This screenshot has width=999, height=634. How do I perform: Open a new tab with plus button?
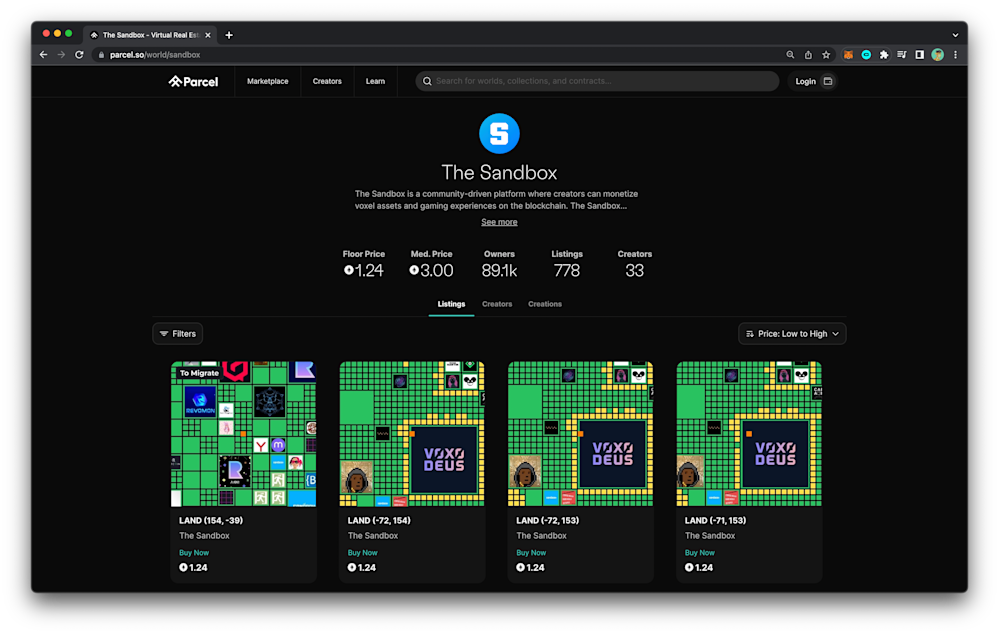[x=229, y=35]
